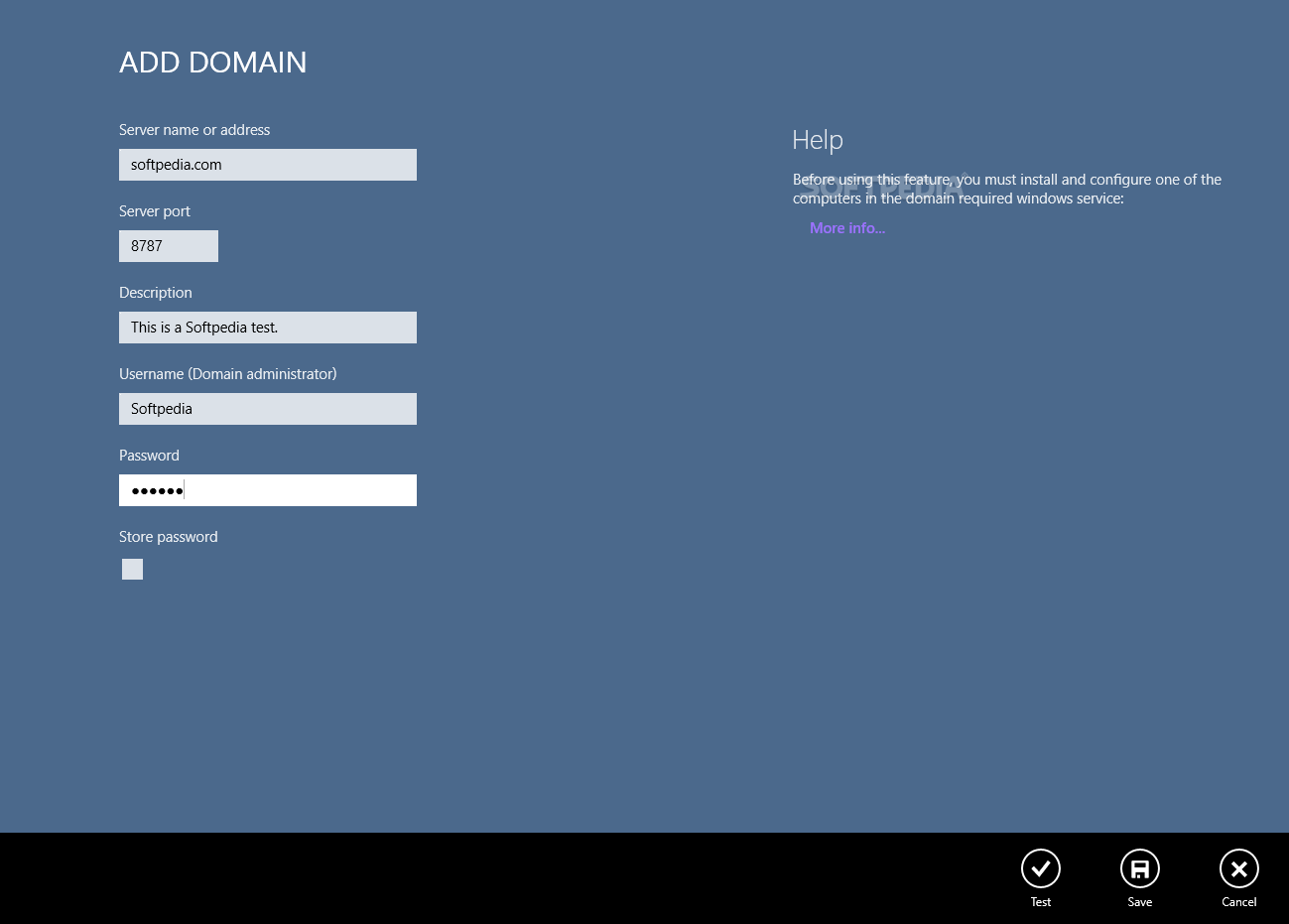Click the ADD DOMAIN heading
Image resolution: width=1289 pixels, height=924 pixels.
point(213,63)
